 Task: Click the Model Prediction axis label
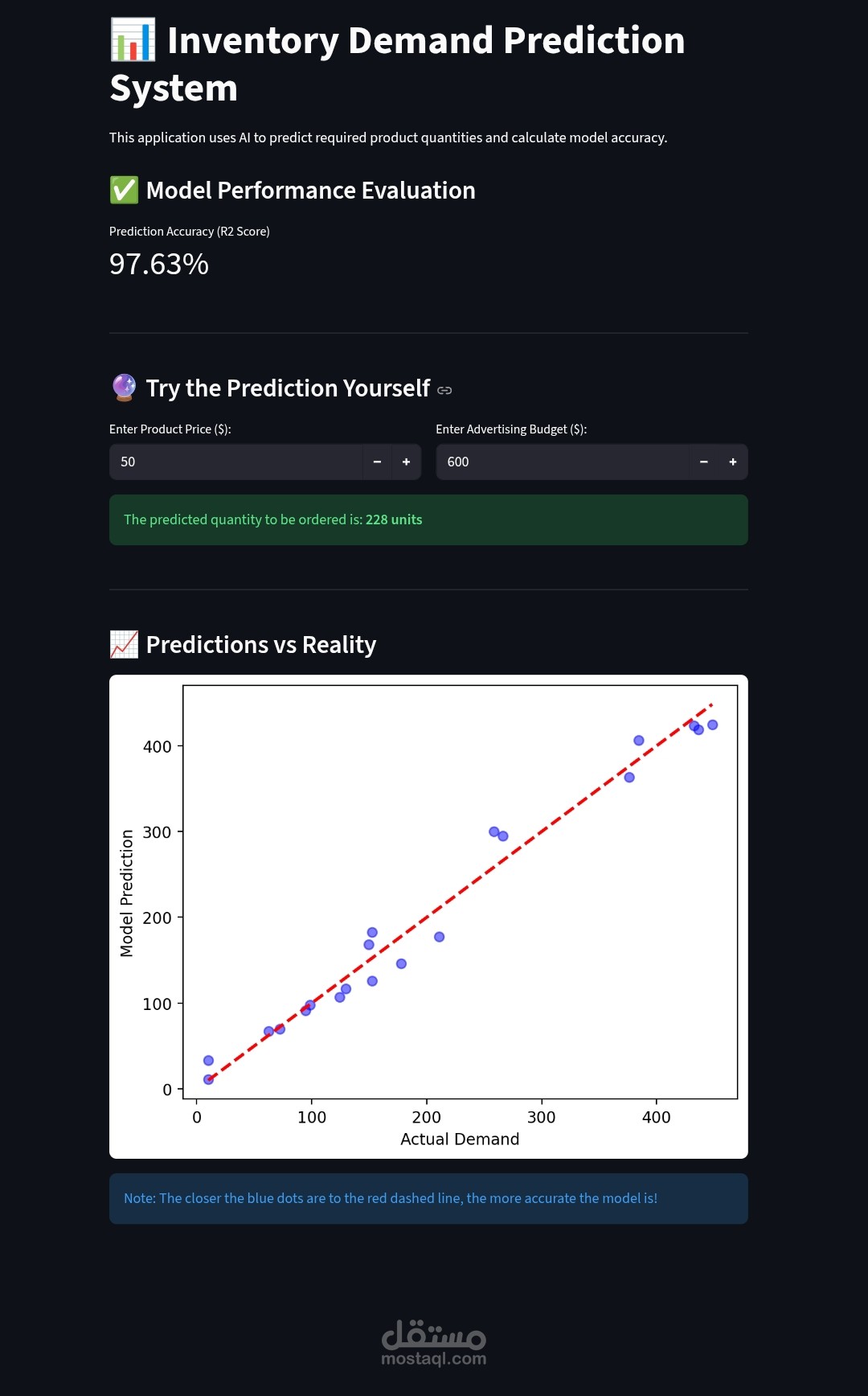coord(126,893)
